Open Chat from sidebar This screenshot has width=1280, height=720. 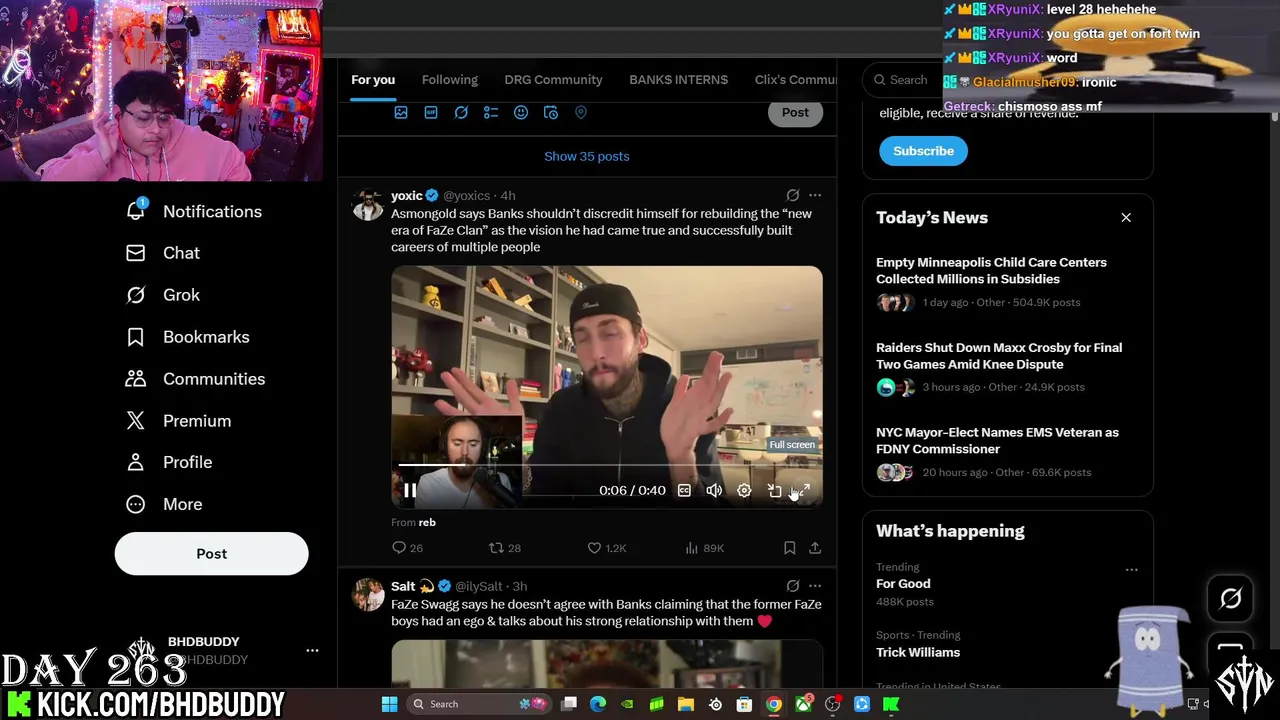click(162, 253)
